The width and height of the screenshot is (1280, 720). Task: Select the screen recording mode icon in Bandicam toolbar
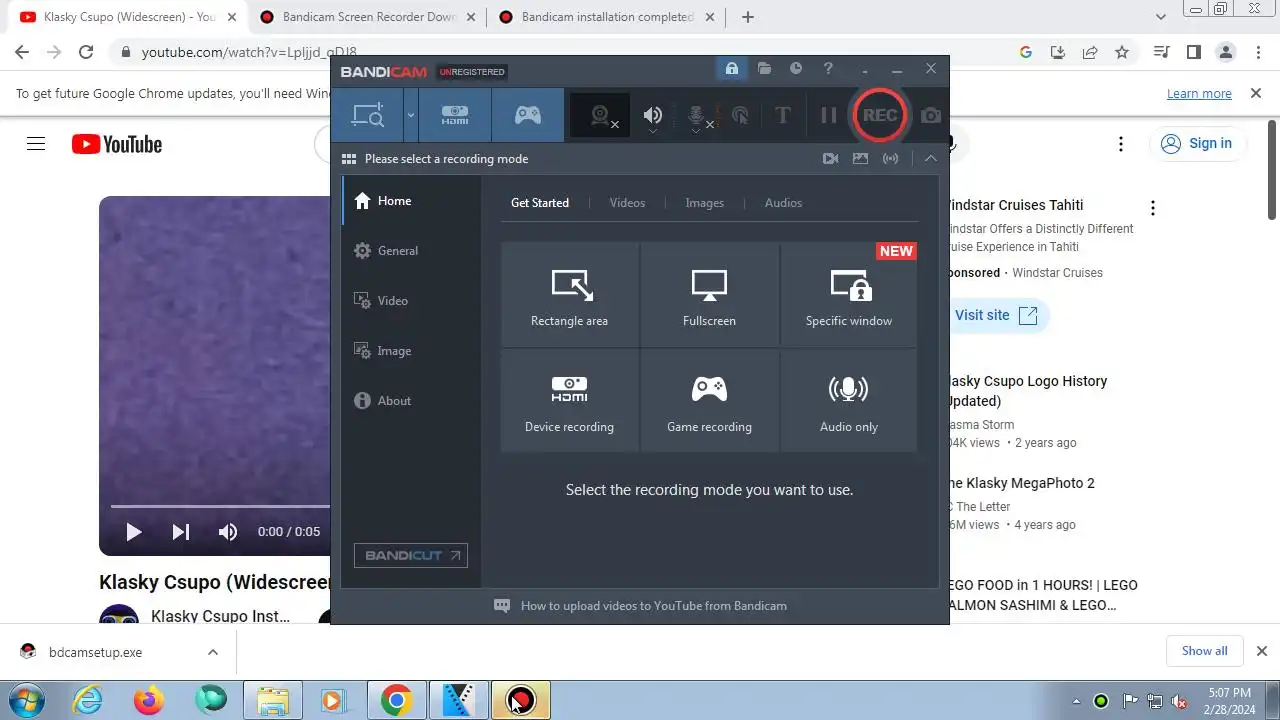tap(368, 115)
